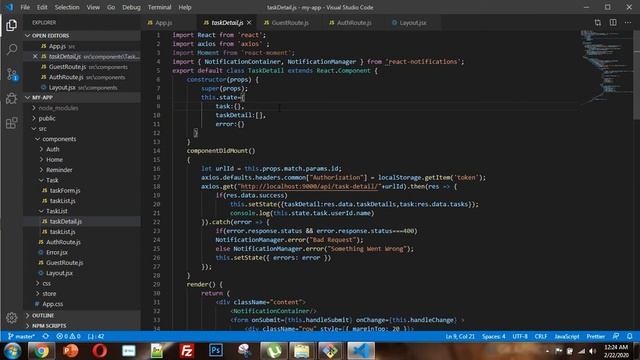Viewport: 640px width, 360px height.
Task: Open the Source Control view
Action: [x=11, y=74]
